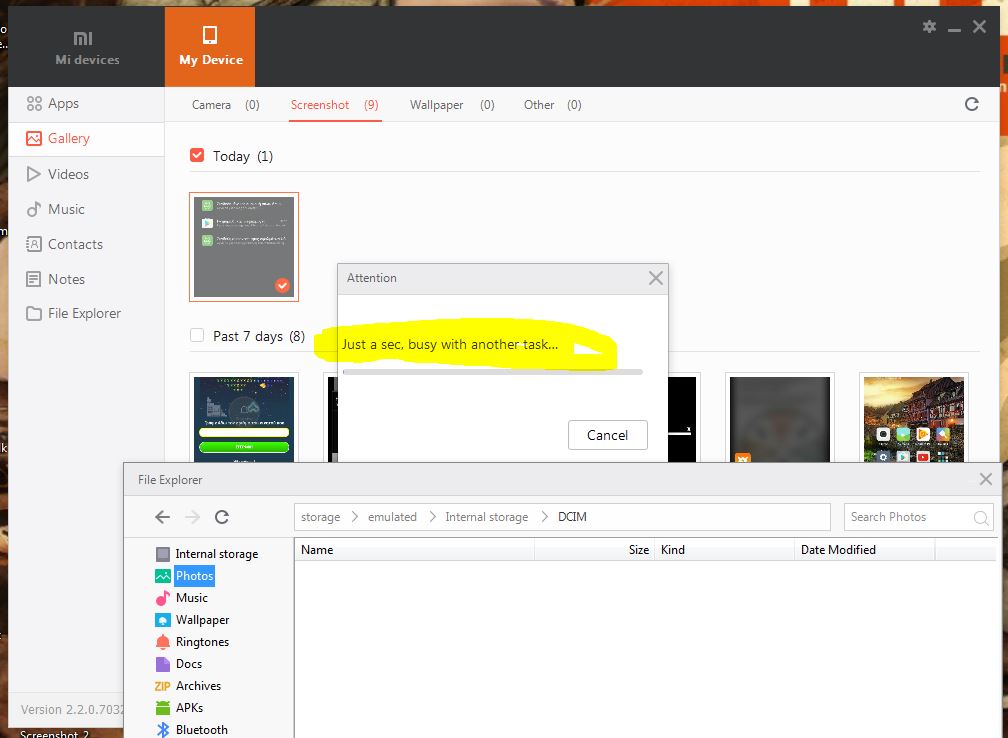Expand the Internal storage breadcrumb arrow
The height and width of the screenshot is (738, 1008).
544,517
